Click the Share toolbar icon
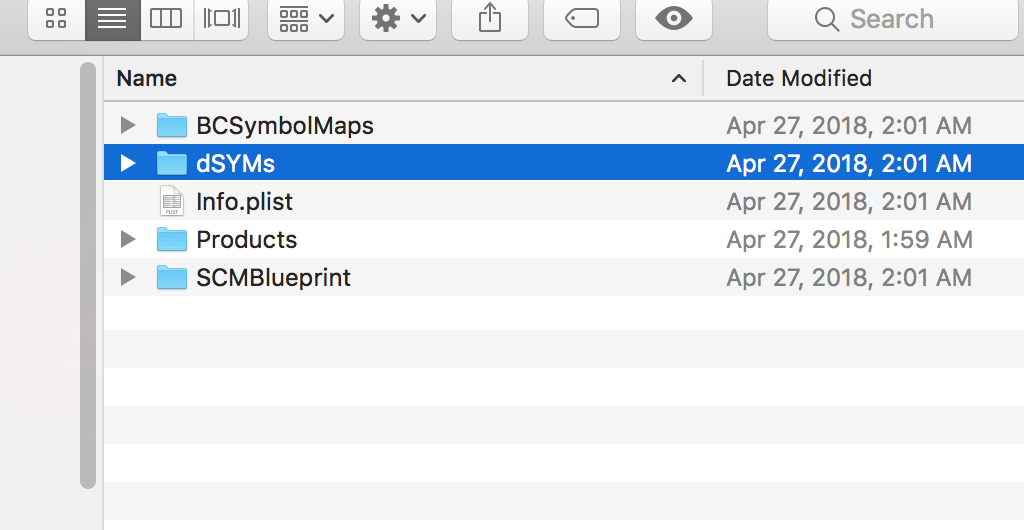This screenshot has height=530, width=1024. pyautogui.click(x=490, y=19)
